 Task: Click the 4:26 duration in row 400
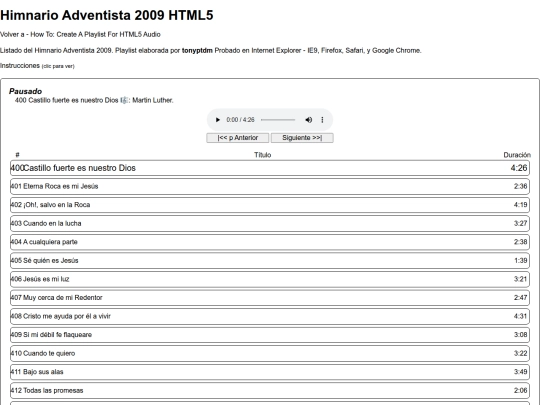[x=519, y=168]
